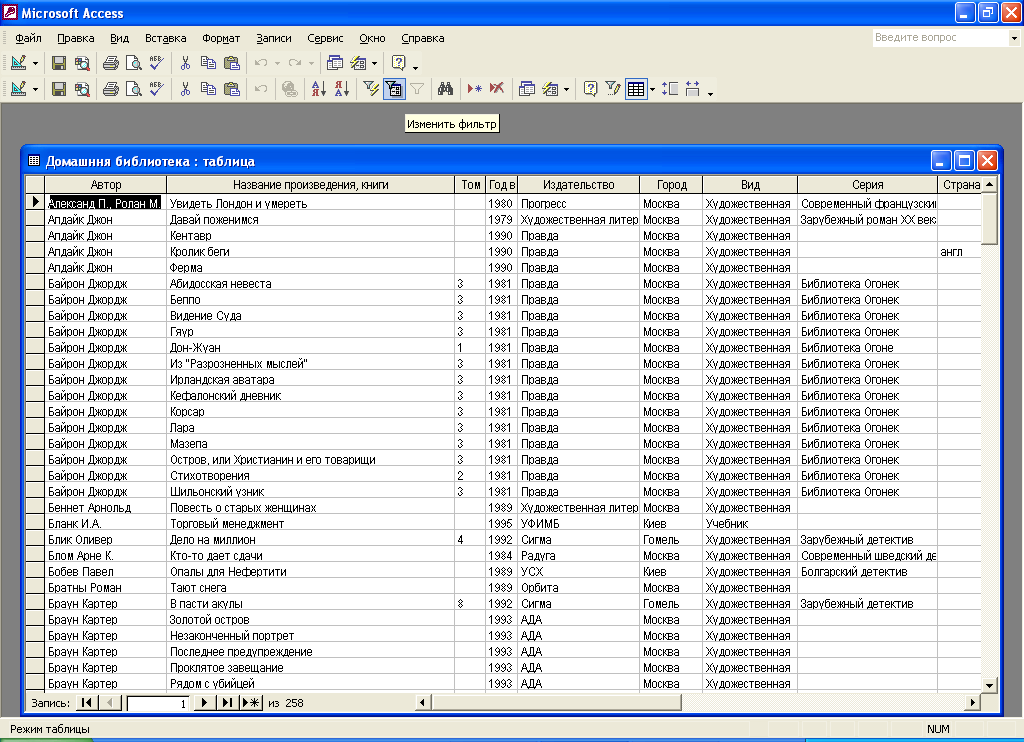
Task: Apply filter by selection (funnel with lightning)
Action: [x=371, y=89]
